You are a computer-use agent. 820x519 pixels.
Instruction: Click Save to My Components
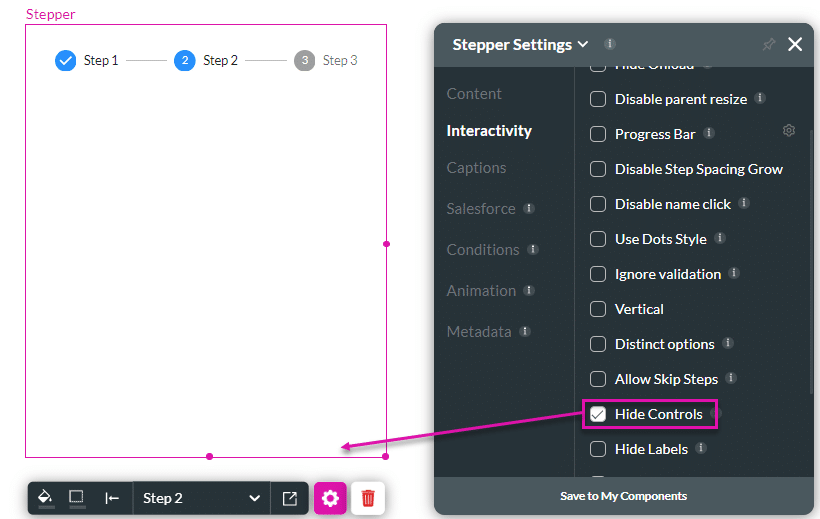pos(623,496)
